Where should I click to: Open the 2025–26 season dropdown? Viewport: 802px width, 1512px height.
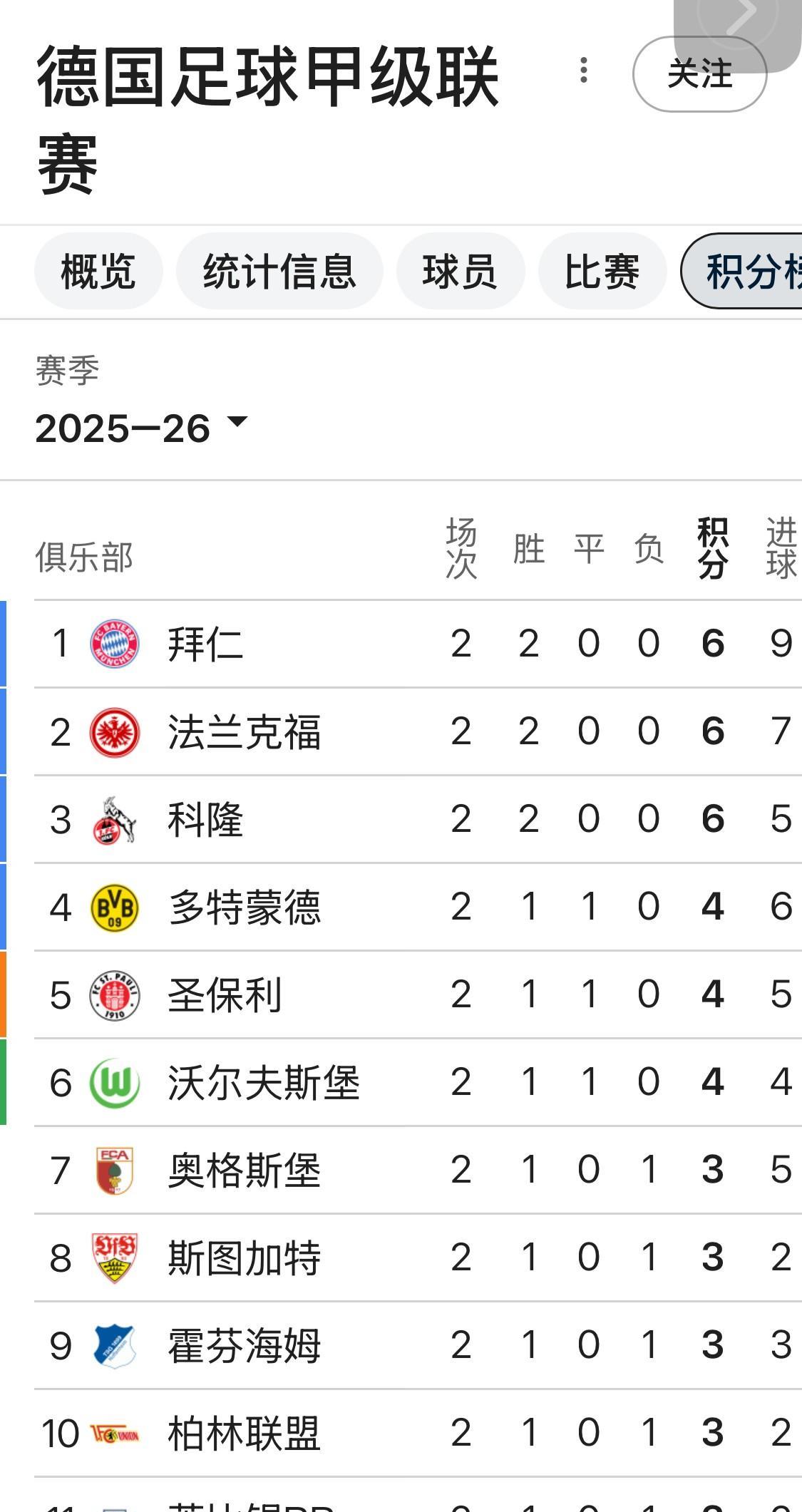click(141, 428)
